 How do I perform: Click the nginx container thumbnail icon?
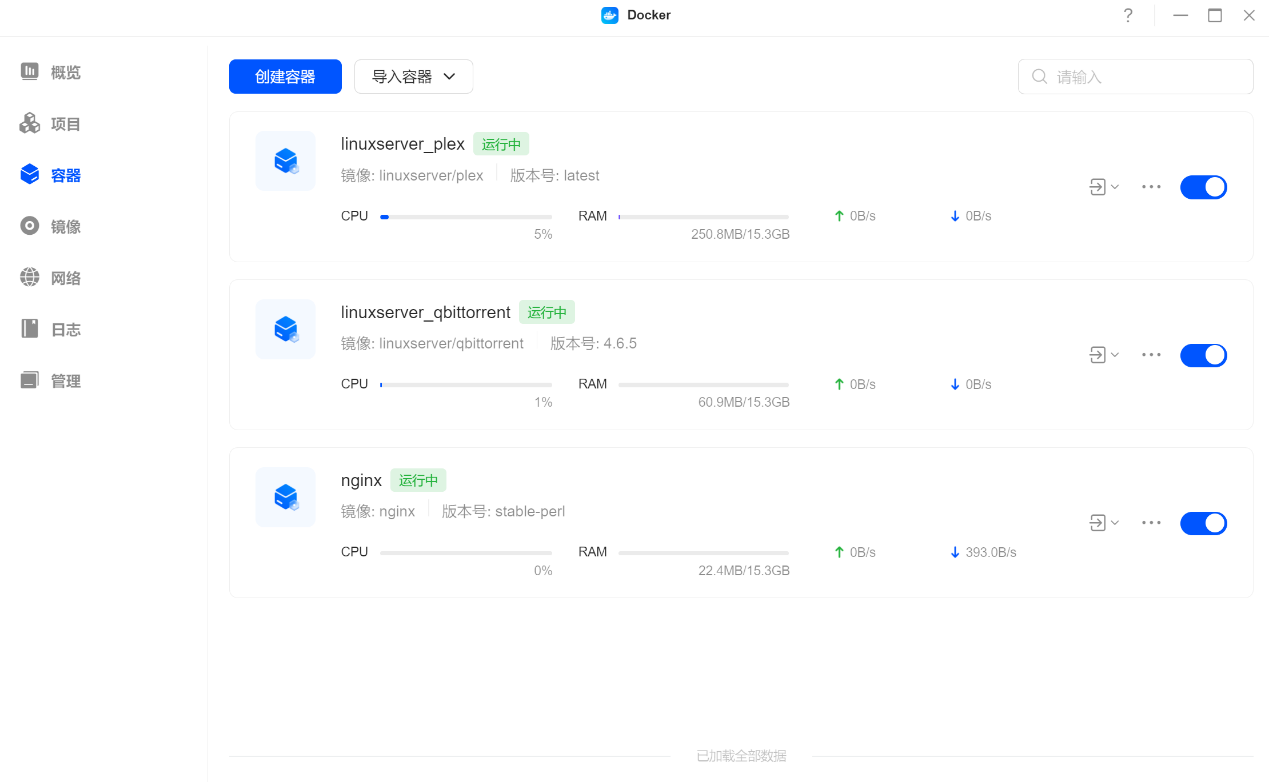click(286, 497)
